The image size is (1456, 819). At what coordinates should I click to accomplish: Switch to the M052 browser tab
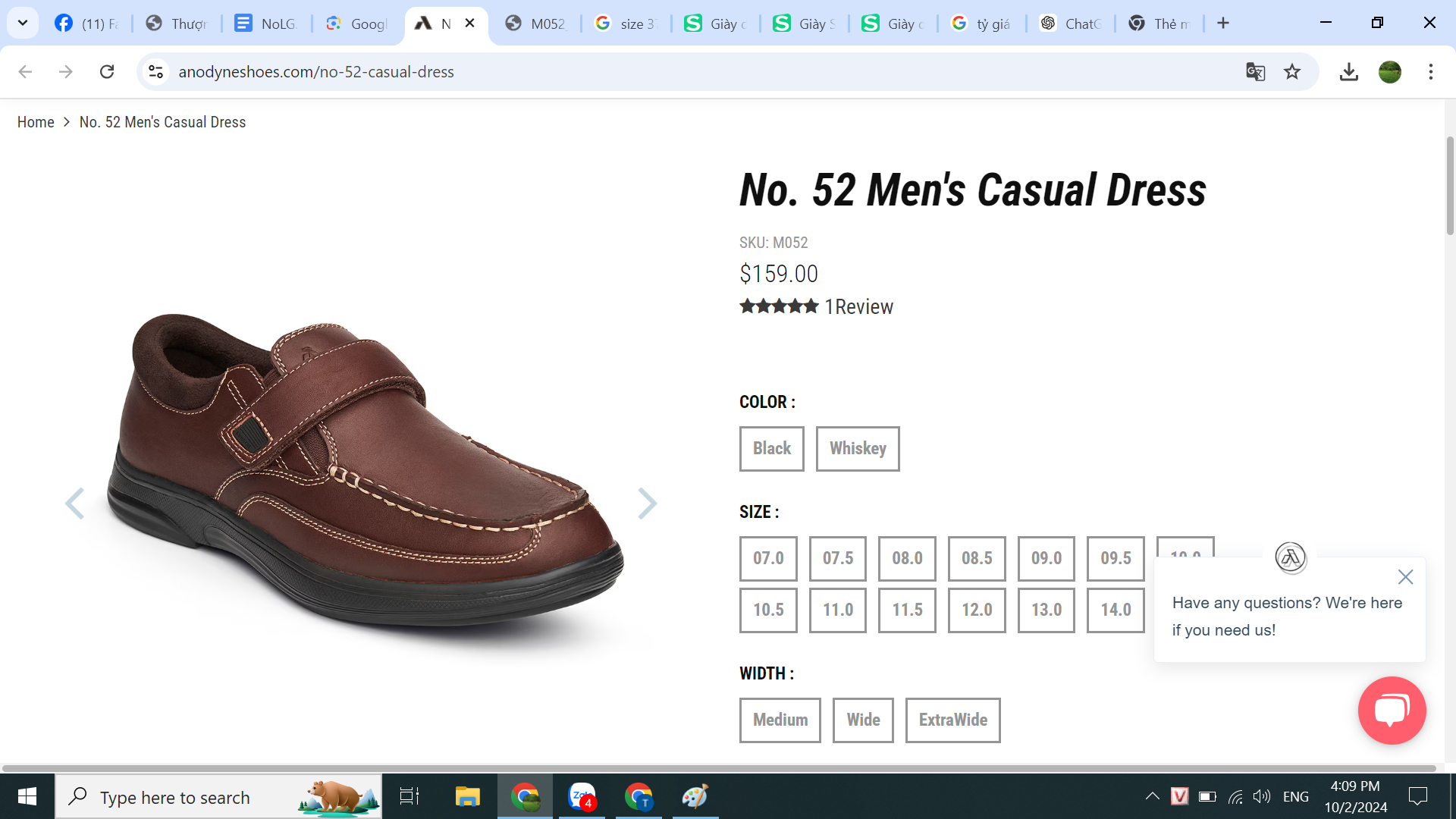536,24
